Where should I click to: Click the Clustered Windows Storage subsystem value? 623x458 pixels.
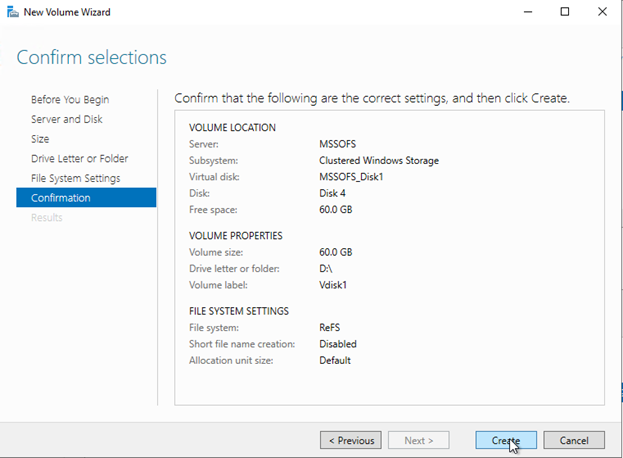[379, 160]
